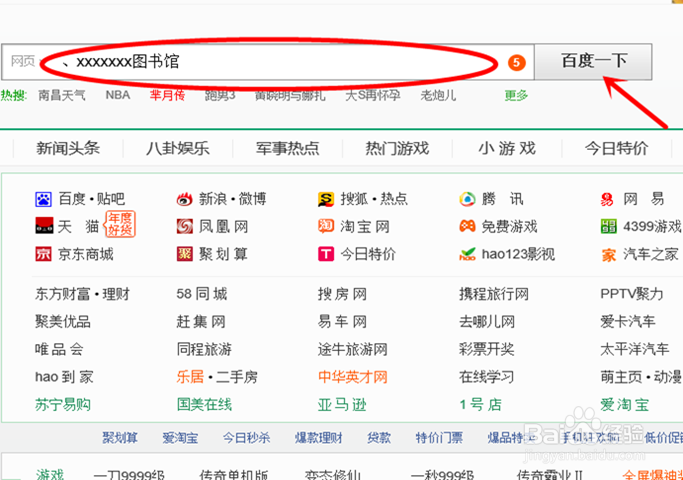The image size is (683, 480).
Task: Open the 彩票开奖 link
Action: click(487, 349)
